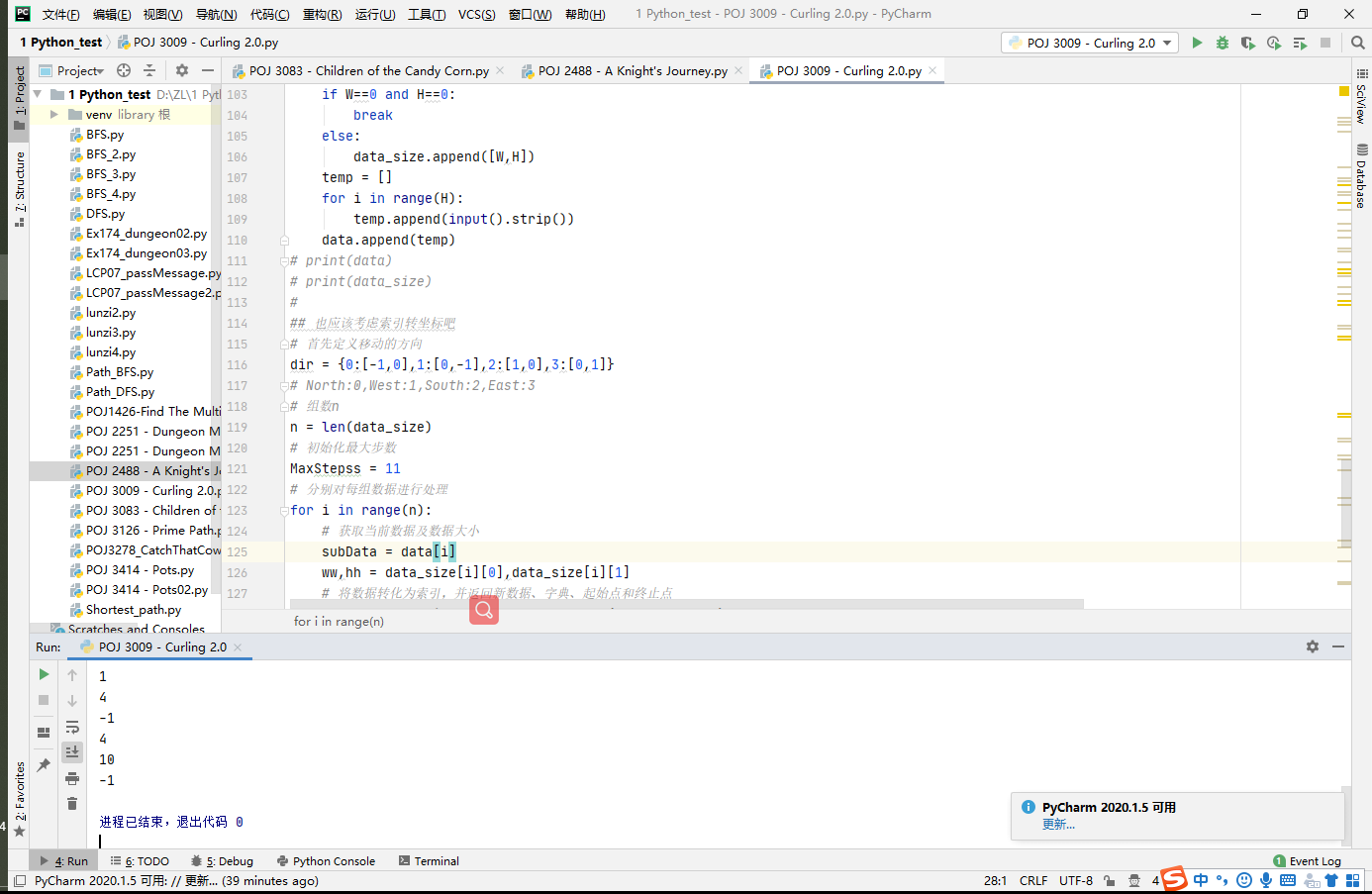The height and width of the screenshot is (894, 1372).
Task: Print console output using printer icon
Action: coord(71,778)
